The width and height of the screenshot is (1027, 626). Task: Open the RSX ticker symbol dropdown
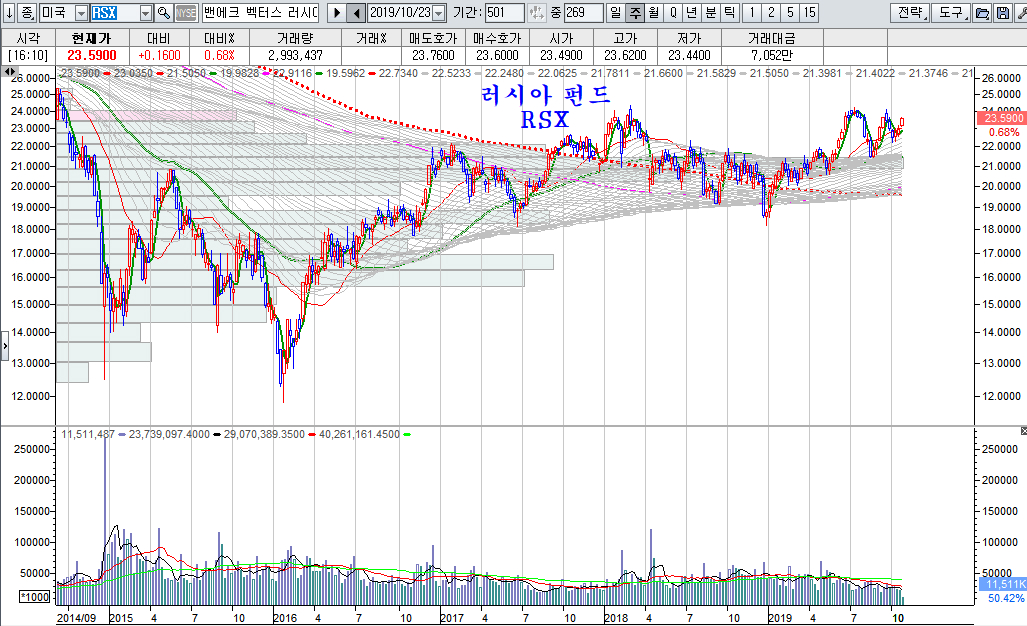146,12
